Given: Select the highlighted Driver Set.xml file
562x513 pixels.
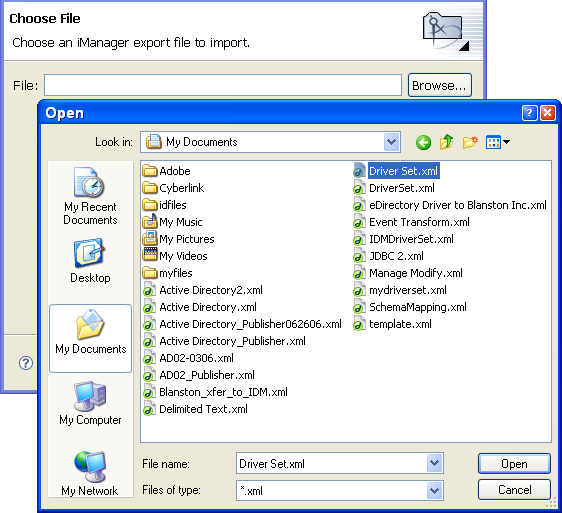Looking at the screenshot, I should click(x=396, y=171).
